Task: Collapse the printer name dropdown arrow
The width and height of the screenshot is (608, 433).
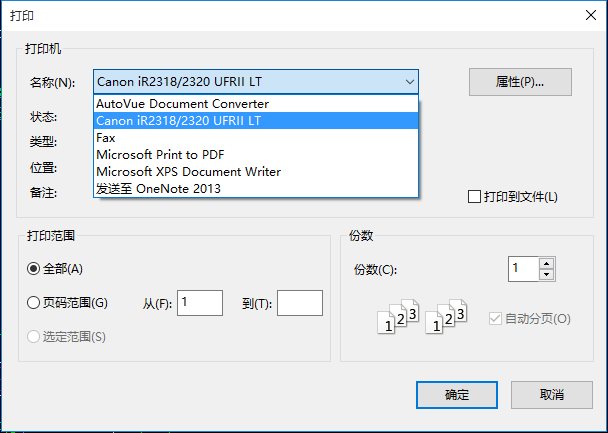Action: coord(409,81)
